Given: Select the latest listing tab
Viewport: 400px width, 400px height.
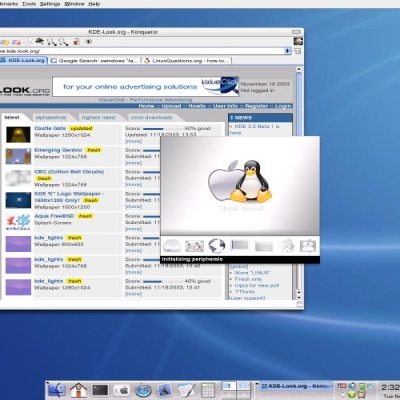Looking at the screenshot, I should click(12, 117).
